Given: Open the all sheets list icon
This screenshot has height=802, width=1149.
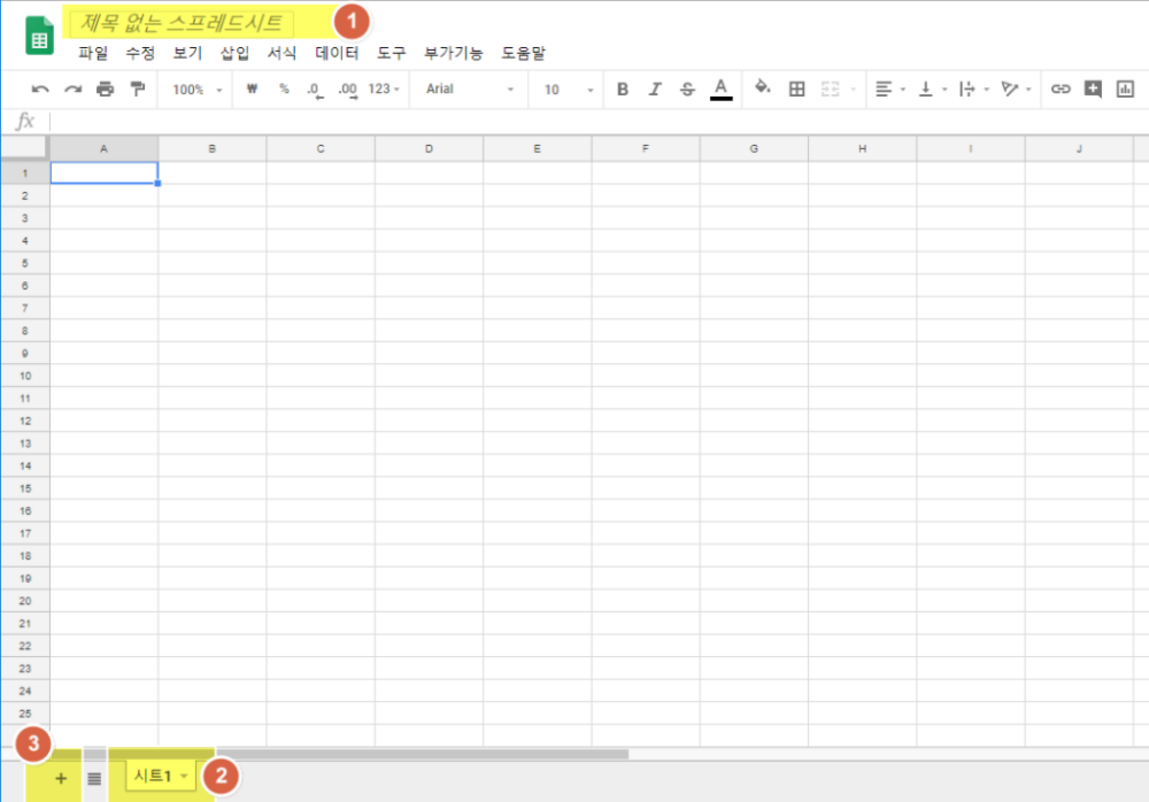Looking at the screenshot, I should click(x=94, y=778).
